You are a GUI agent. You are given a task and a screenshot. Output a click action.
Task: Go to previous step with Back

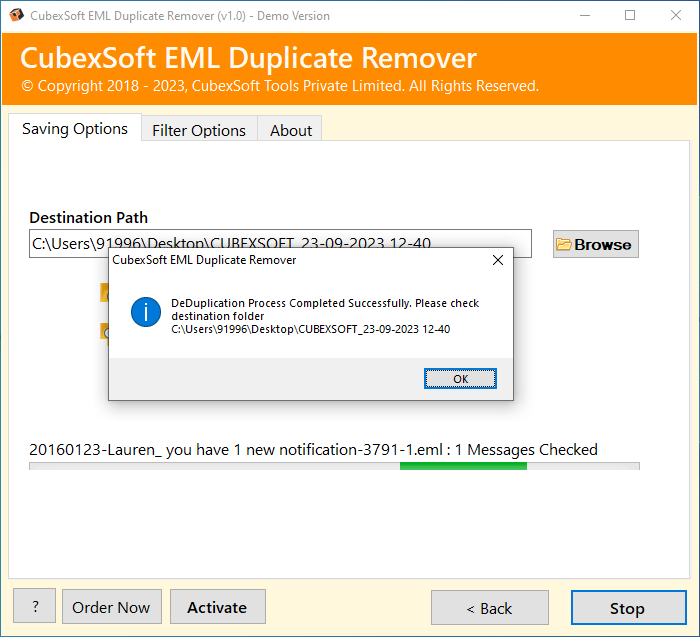(490, 608)
